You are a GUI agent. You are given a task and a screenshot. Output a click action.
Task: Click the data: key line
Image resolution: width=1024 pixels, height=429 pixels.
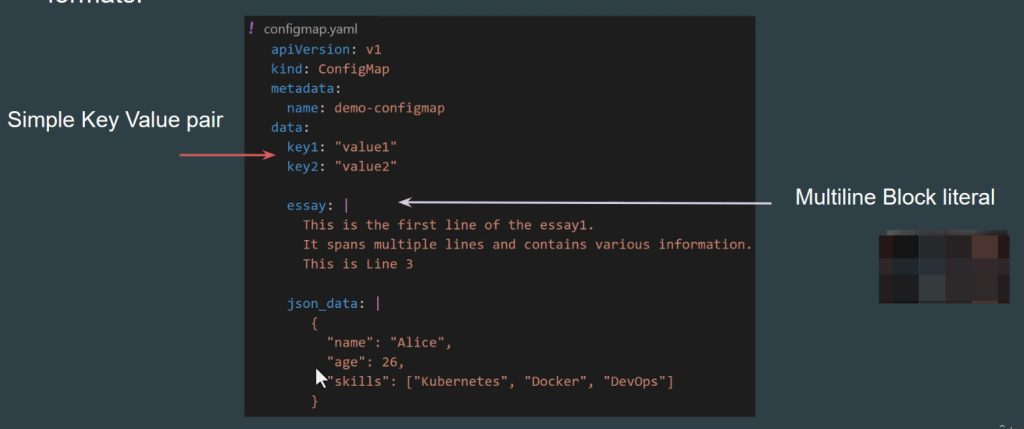click(x=290, y=127)
